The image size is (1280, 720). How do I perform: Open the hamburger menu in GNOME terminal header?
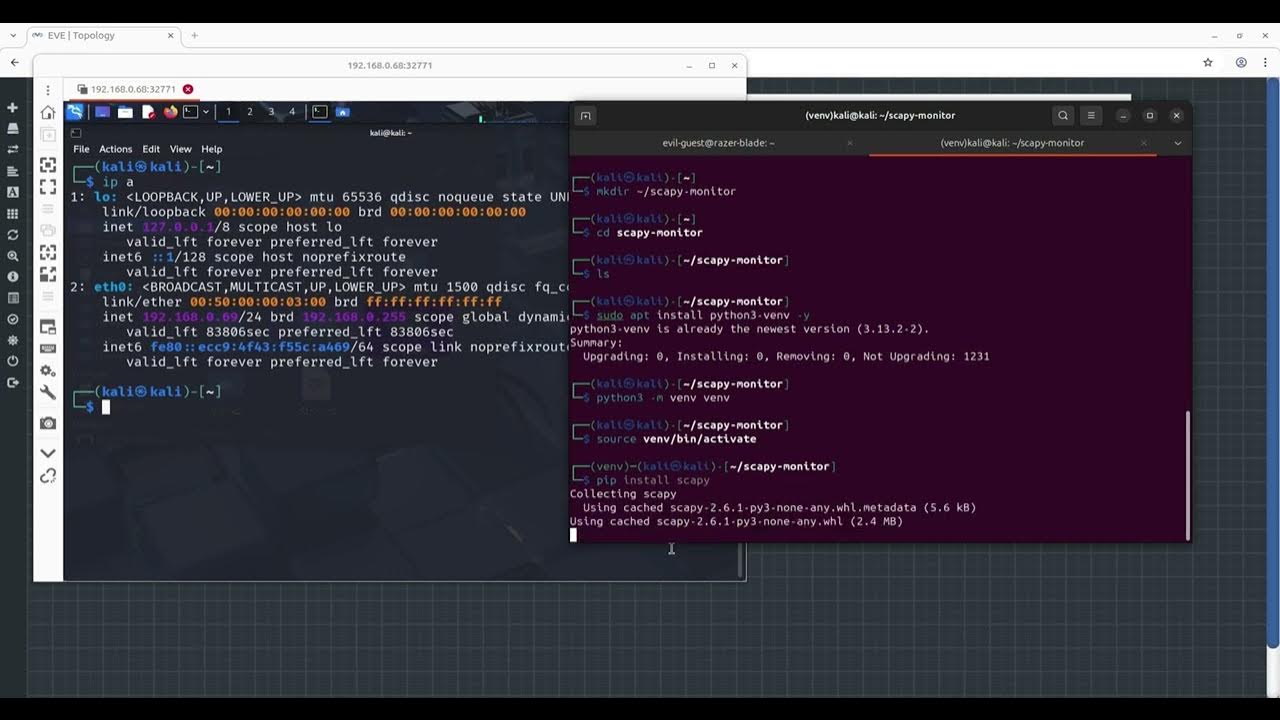(1091, 116)
